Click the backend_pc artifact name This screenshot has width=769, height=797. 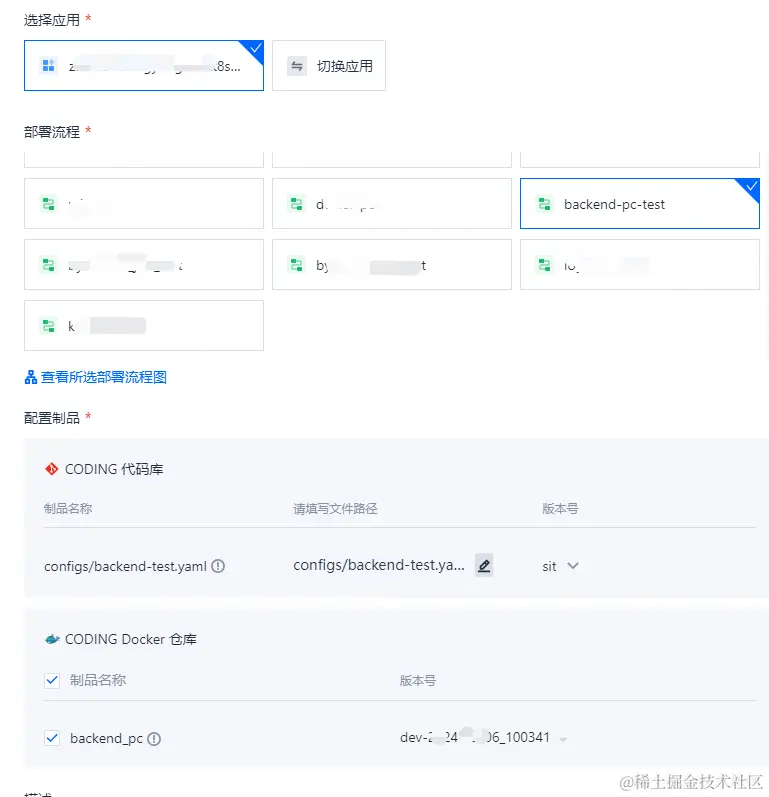pos(106,739)
